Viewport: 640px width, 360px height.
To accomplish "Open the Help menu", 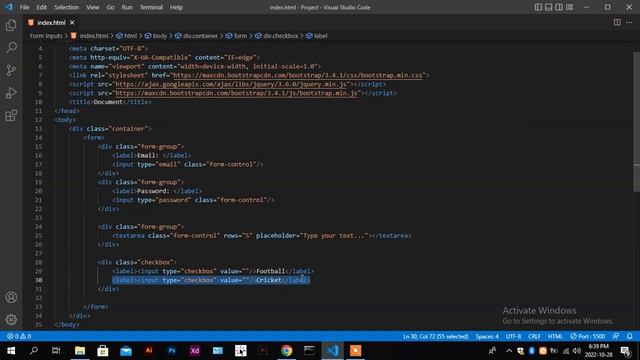I will coord(176,7).
